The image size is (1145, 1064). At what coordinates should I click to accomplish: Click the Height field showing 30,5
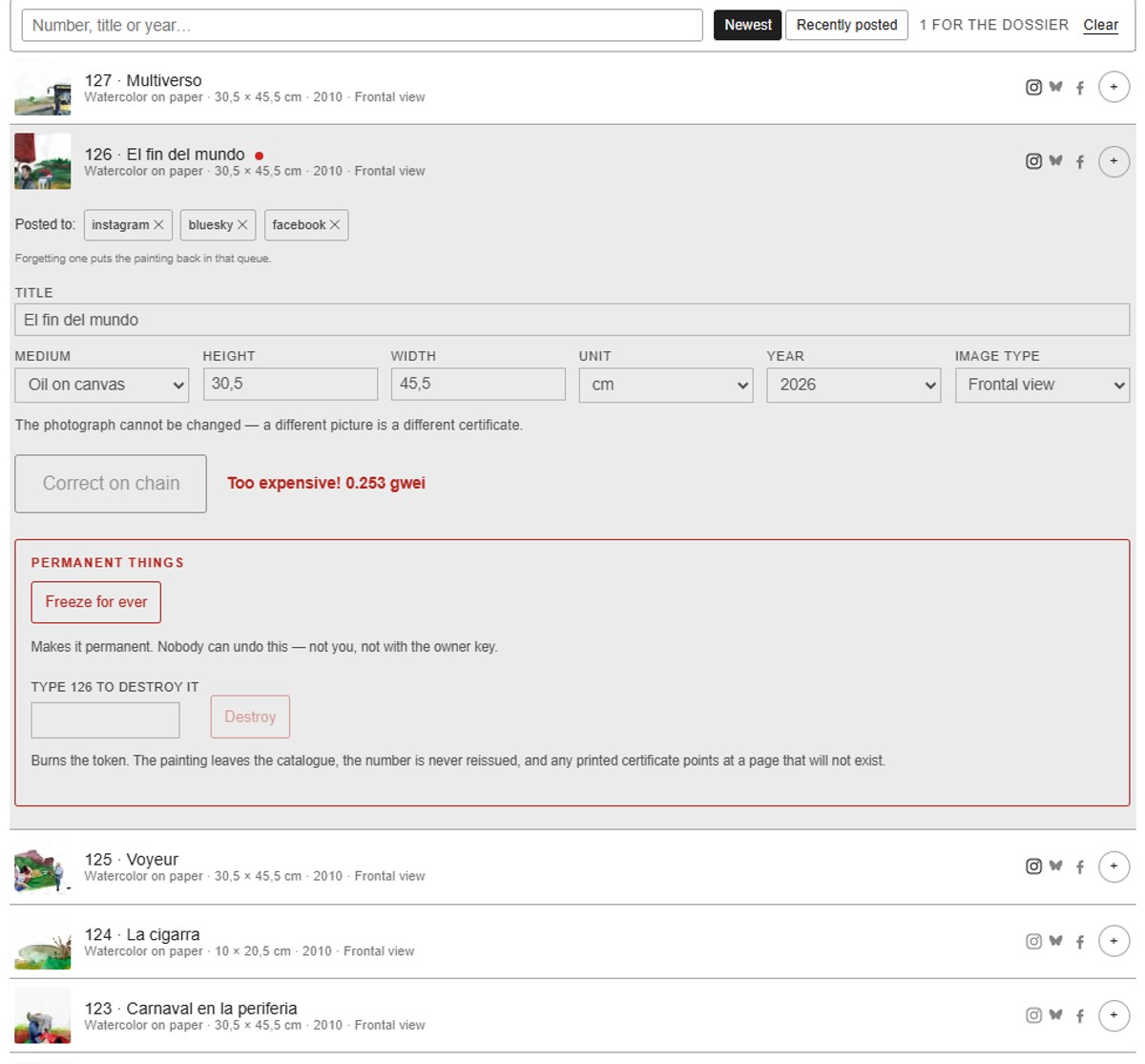tap(290, 384)
